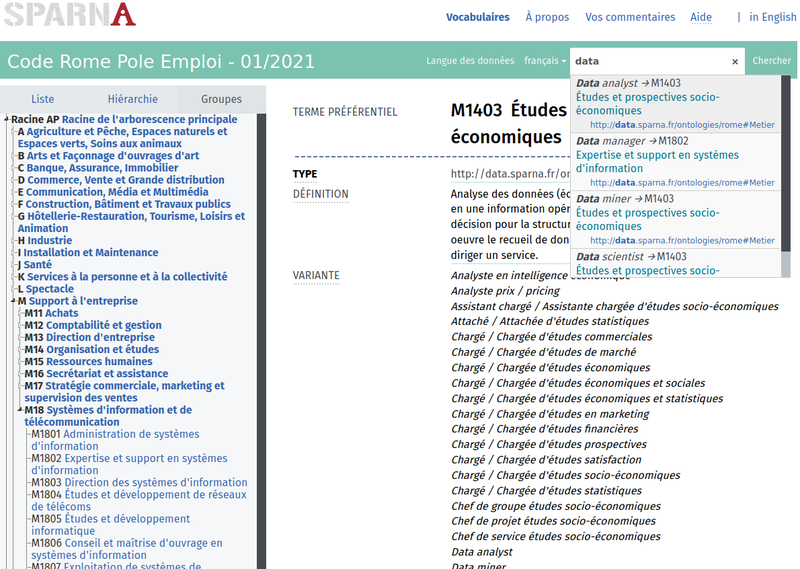Viewport: 800px width, 569px height.
Task: Click the Chercher search button
Action: pyautogui.click(x=771, y=61)
